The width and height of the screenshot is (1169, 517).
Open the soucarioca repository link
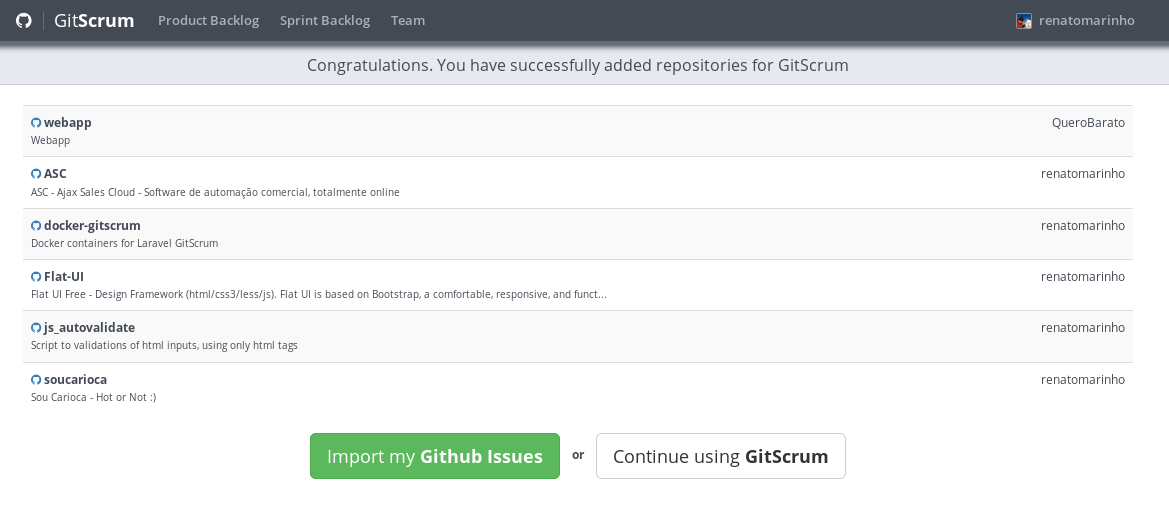[x=75, y=379]
